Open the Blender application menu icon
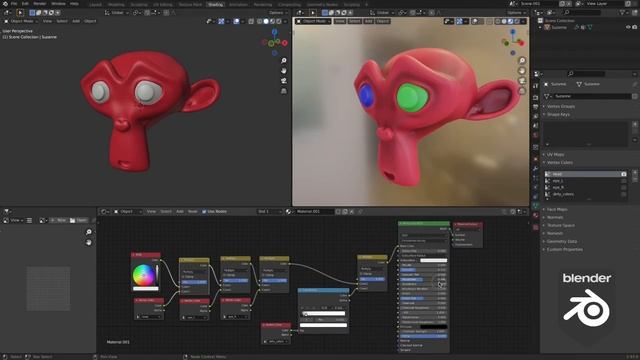This screenshot has height=360, width=640. click(5, 4)
